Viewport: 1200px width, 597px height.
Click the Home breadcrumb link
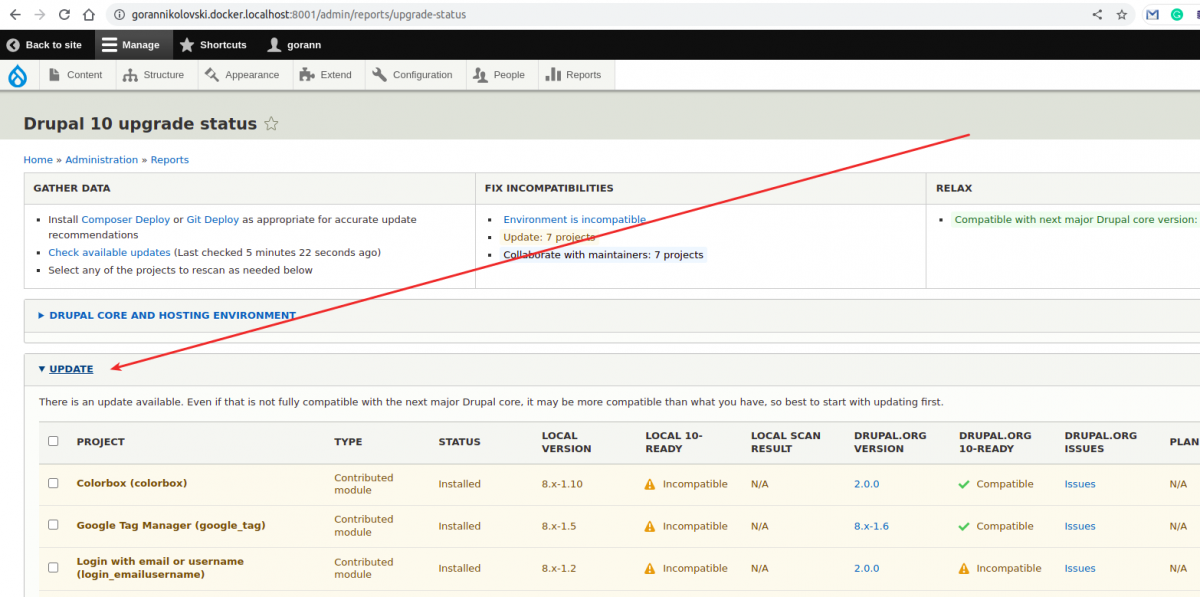38,160
